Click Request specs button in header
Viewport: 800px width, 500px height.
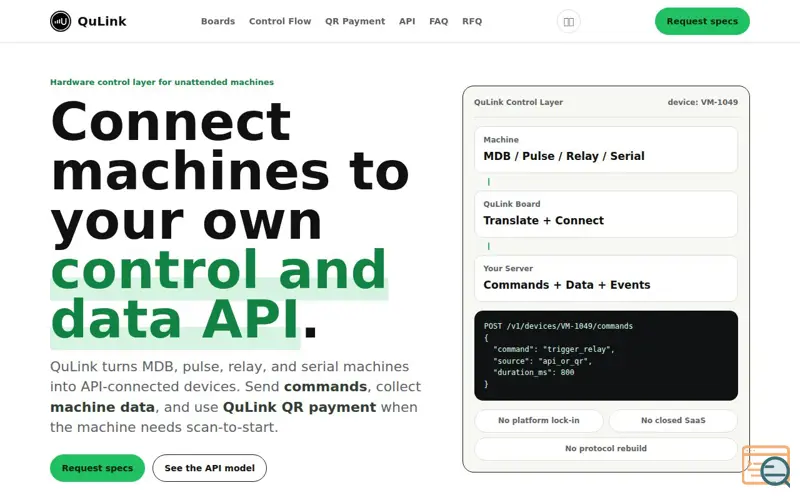702,21
